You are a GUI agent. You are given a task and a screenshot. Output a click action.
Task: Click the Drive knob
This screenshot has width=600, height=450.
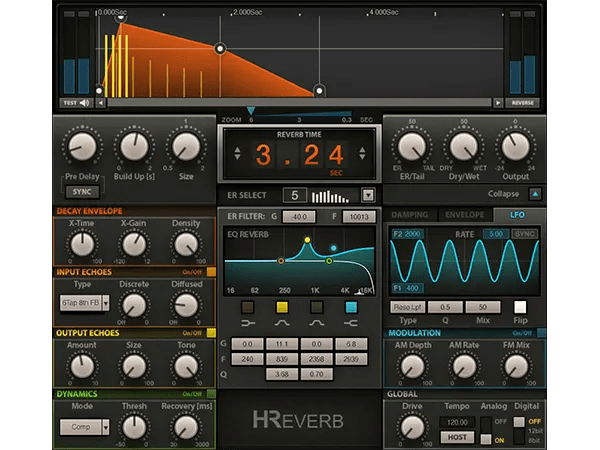coord(412,427)
